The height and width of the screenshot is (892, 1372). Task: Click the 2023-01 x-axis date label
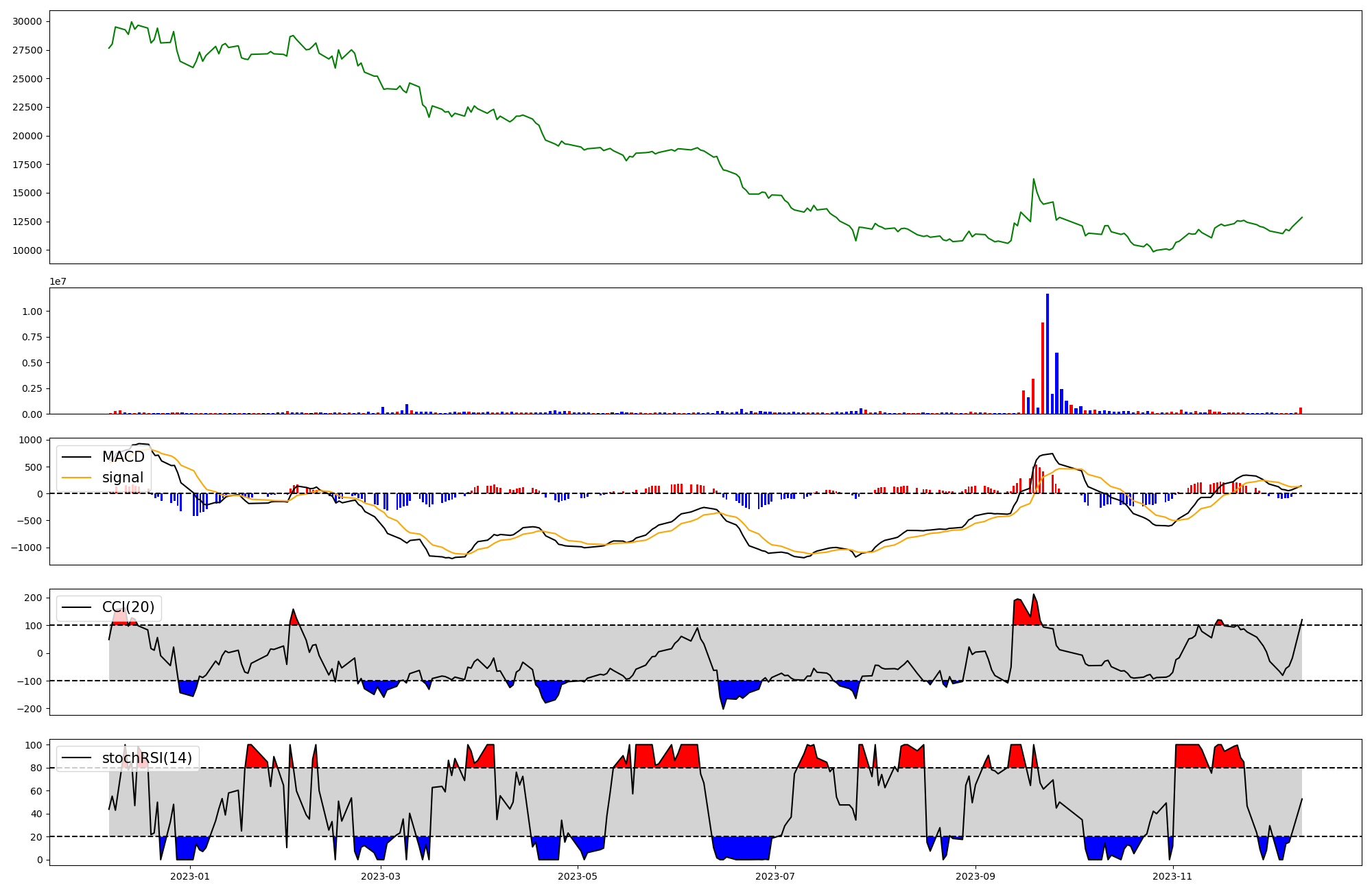(x=189, y=876)
